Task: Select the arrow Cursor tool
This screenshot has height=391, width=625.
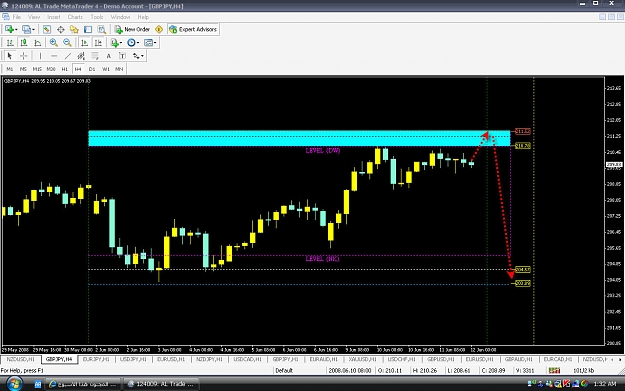Action: (x=10, y=56)
